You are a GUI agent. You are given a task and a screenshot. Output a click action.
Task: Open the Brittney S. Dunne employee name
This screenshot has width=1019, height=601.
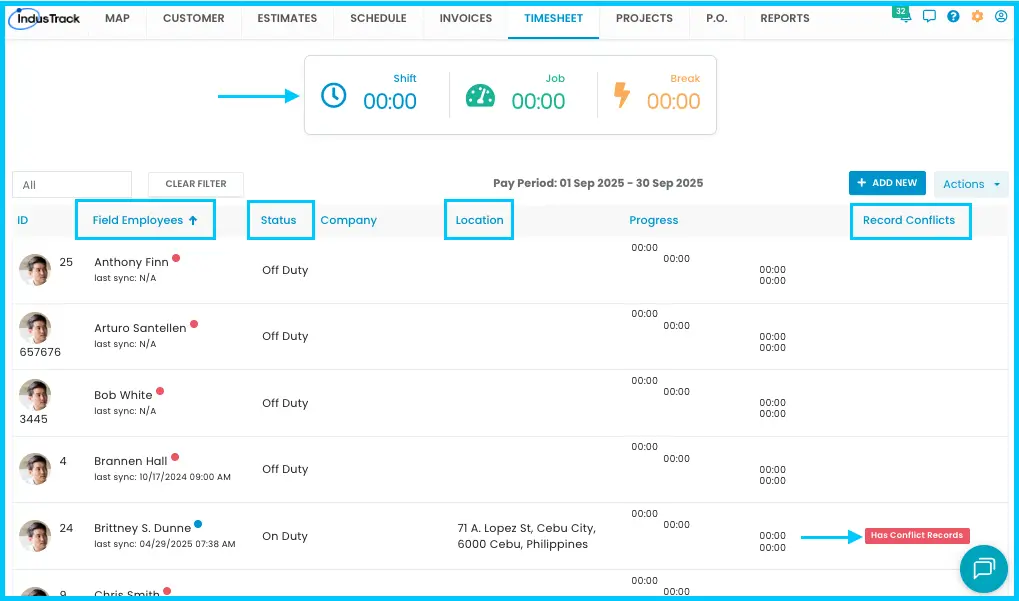(x=142, y=528)
